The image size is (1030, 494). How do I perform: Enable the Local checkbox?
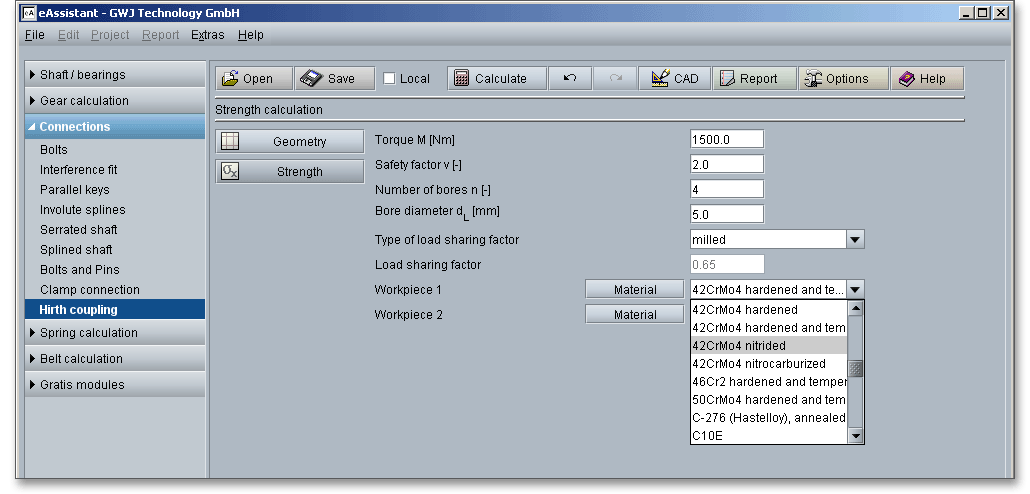[390, 79]
